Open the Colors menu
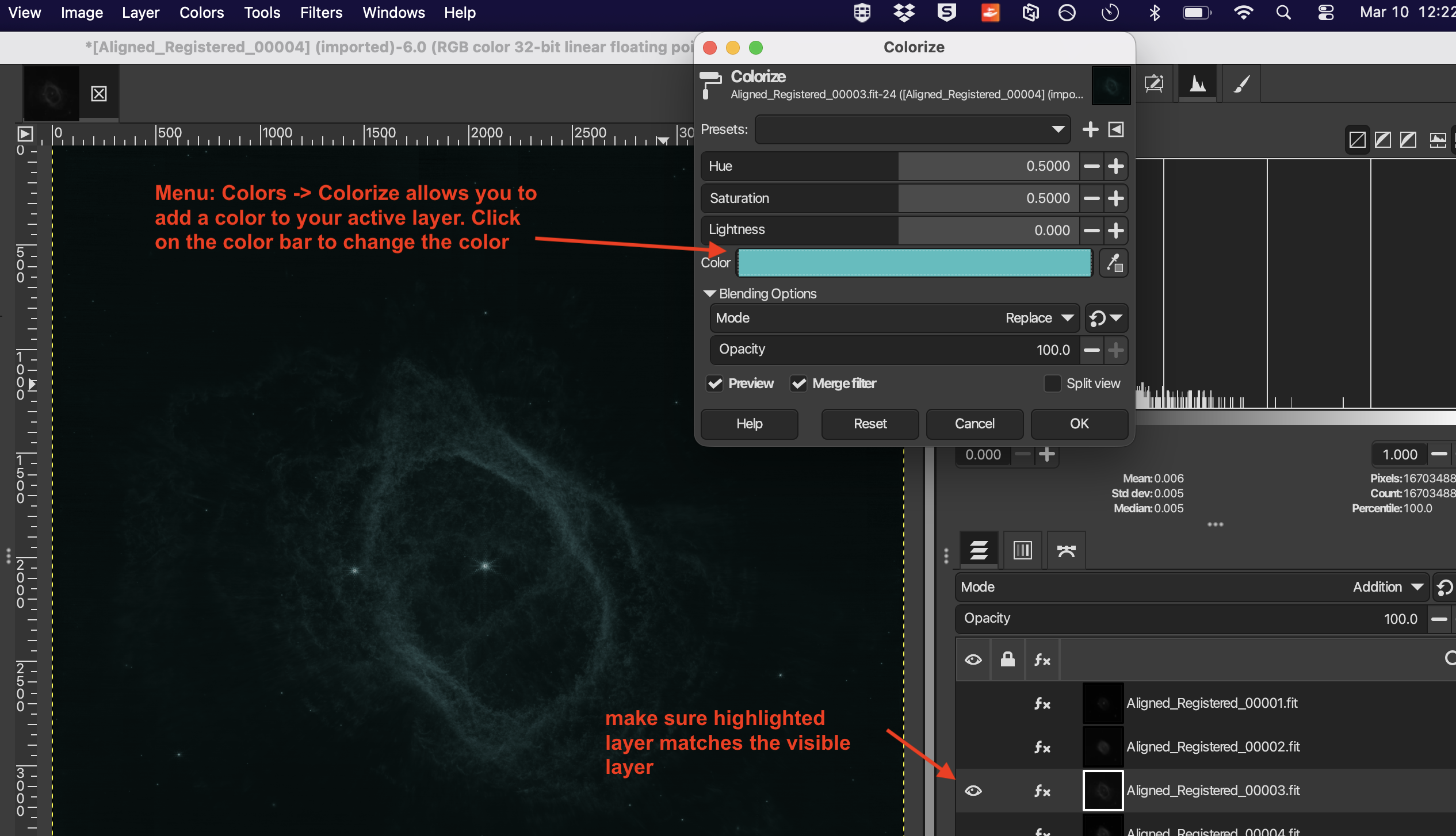 tap(201, 13)
